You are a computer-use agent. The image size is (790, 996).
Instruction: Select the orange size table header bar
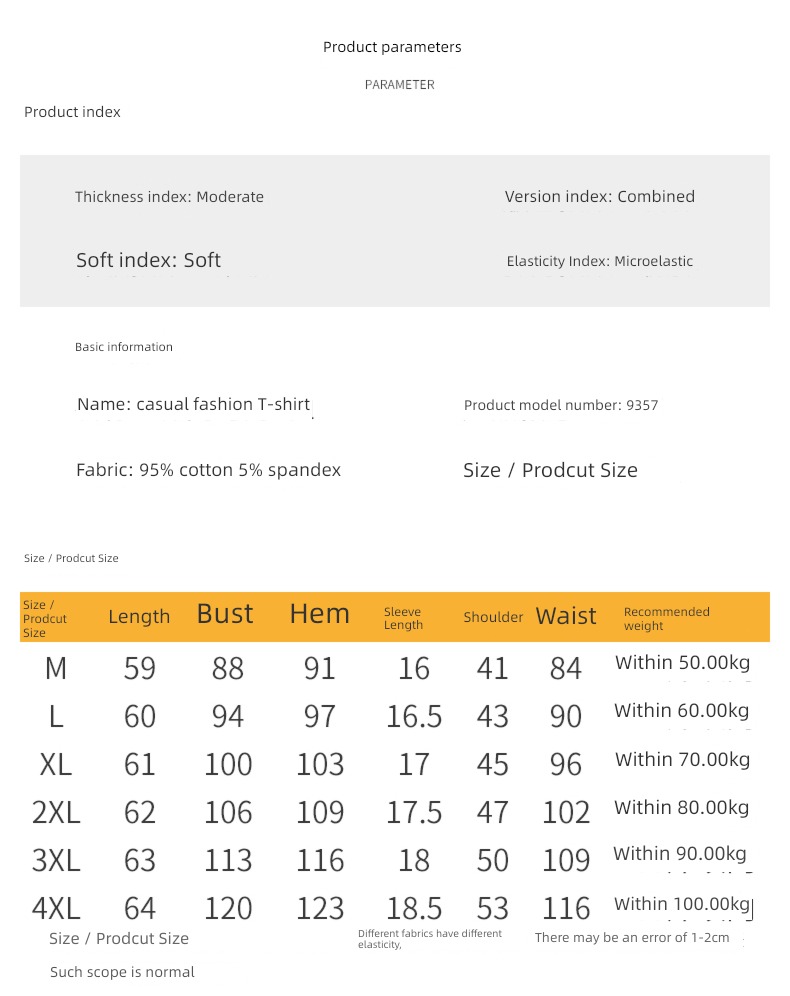[394, 617]
